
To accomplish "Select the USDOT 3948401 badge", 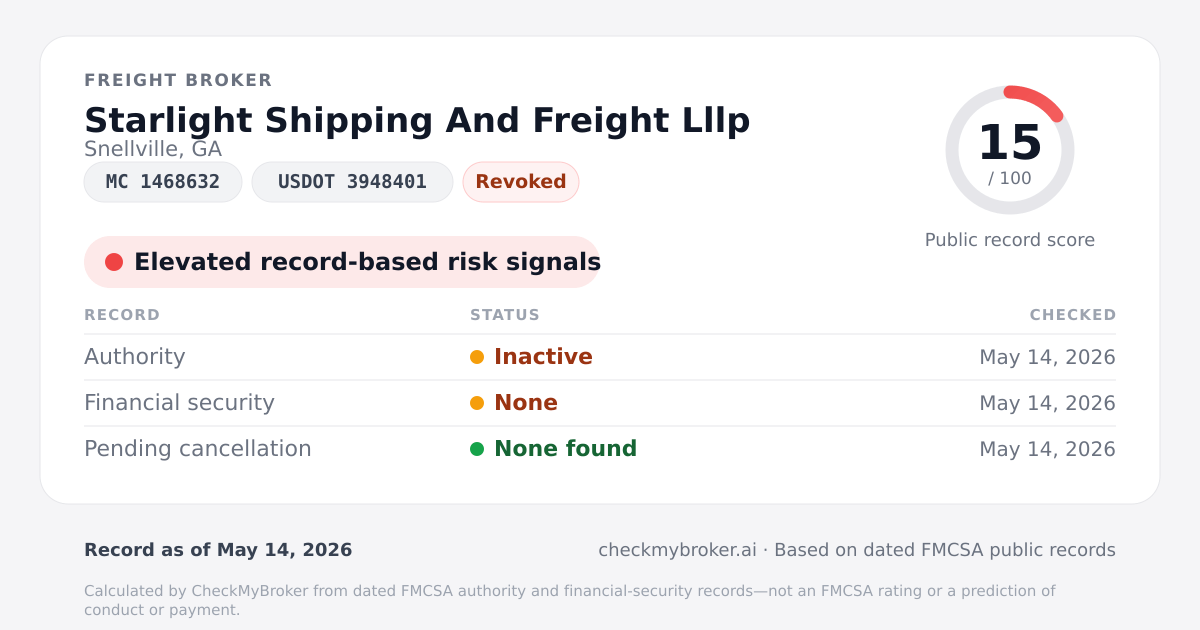I will (x=352, y=182).
